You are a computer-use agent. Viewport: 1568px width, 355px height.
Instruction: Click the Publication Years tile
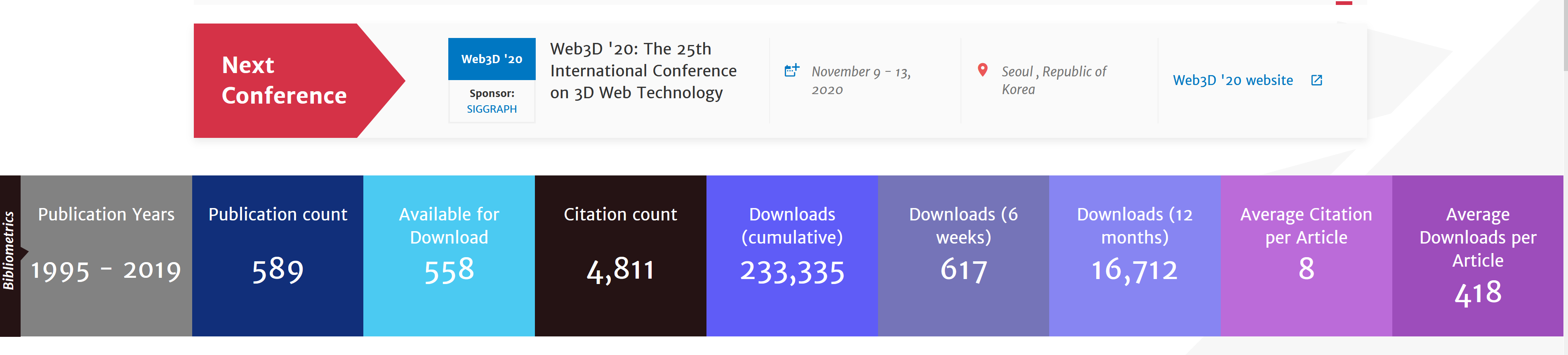[106, 256]
